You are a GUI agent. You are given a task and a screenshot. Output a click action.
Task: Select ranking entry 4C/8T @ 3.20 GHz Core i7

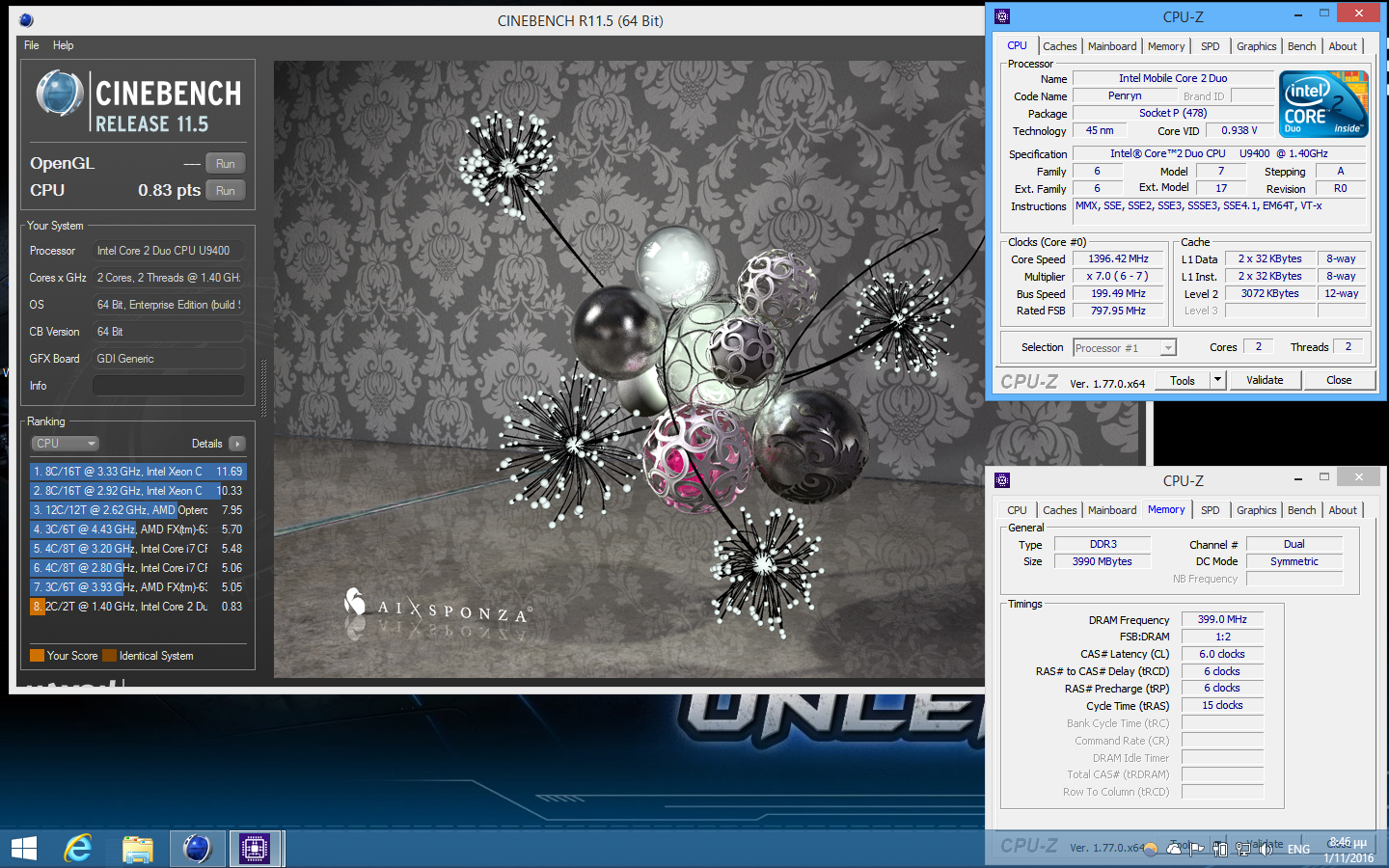138,549
